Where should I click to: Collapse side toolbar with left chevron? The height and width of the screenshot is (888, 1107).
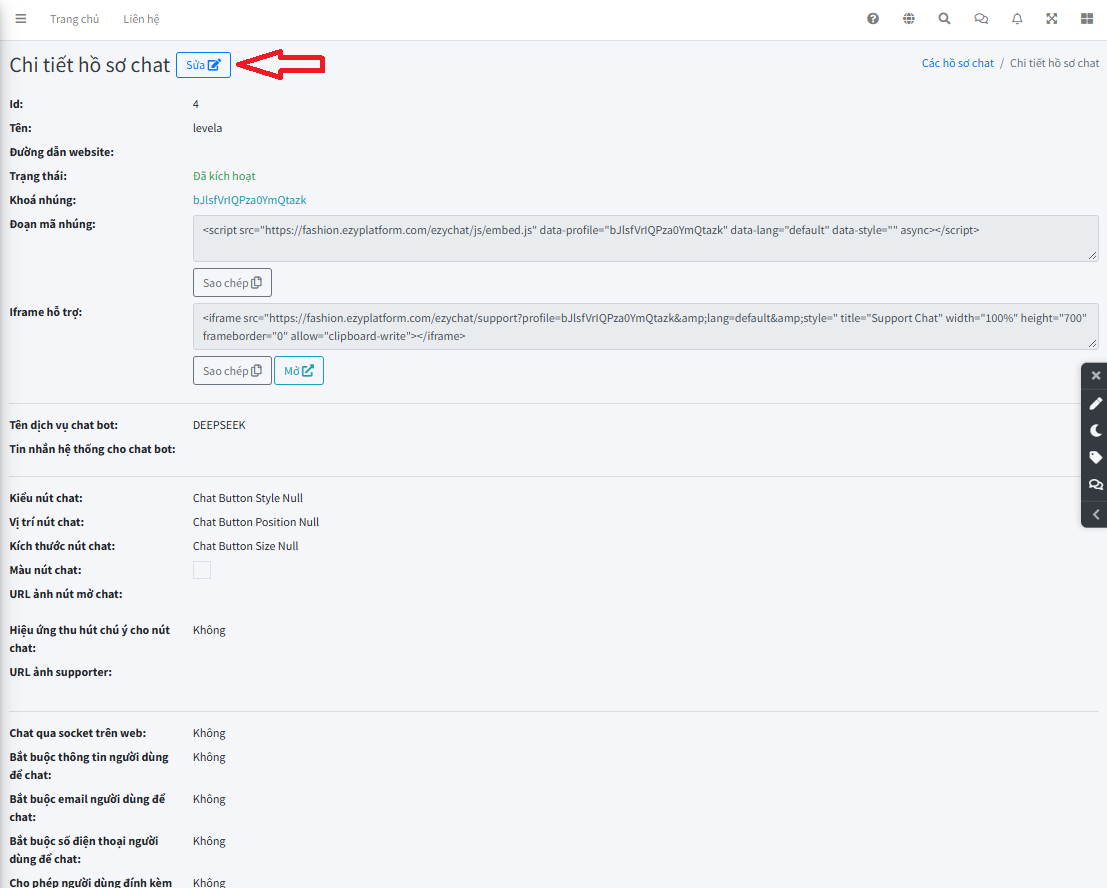pos(1096,515)
